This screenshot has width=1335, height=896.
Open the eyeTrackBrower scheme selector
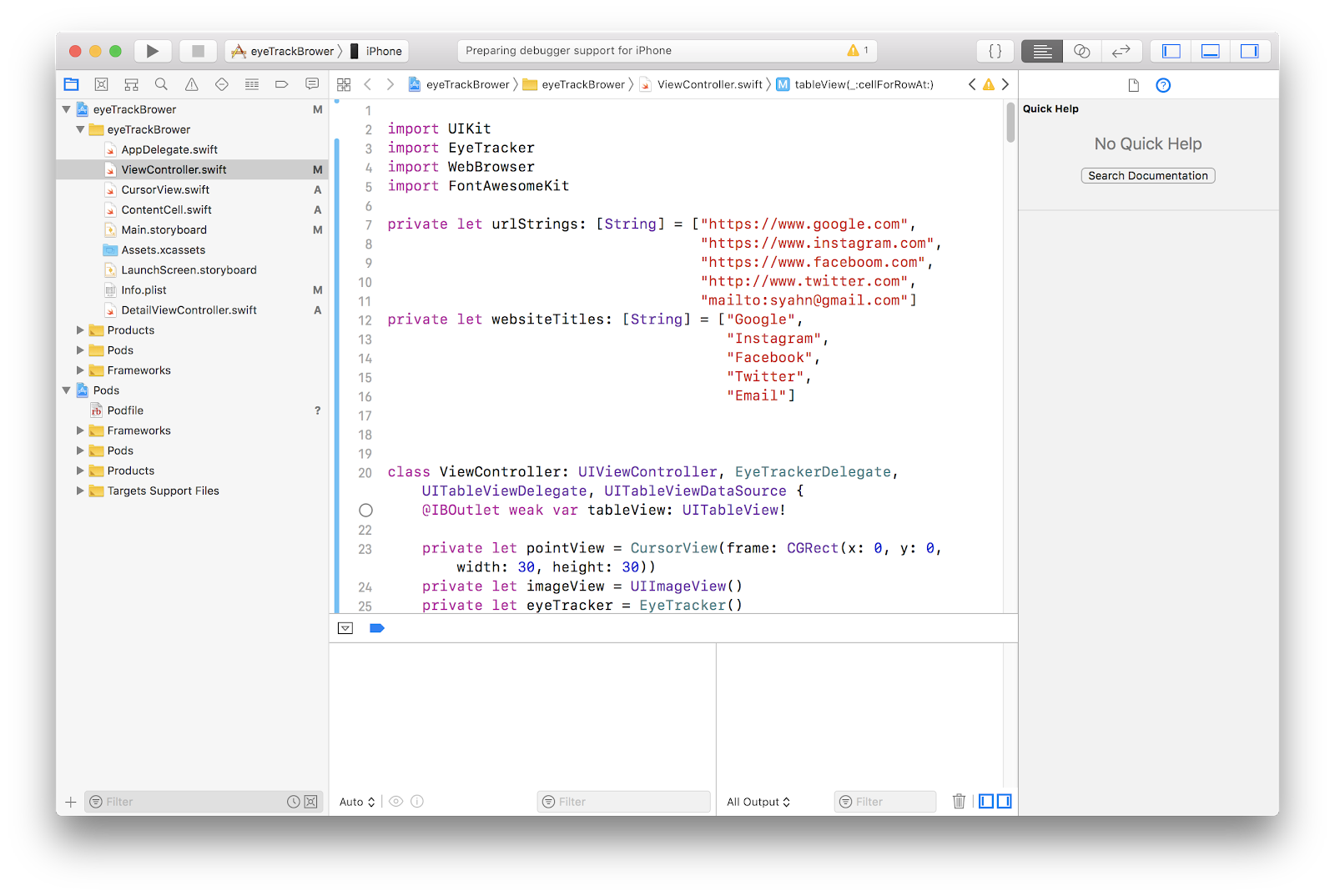pos(285,51)
